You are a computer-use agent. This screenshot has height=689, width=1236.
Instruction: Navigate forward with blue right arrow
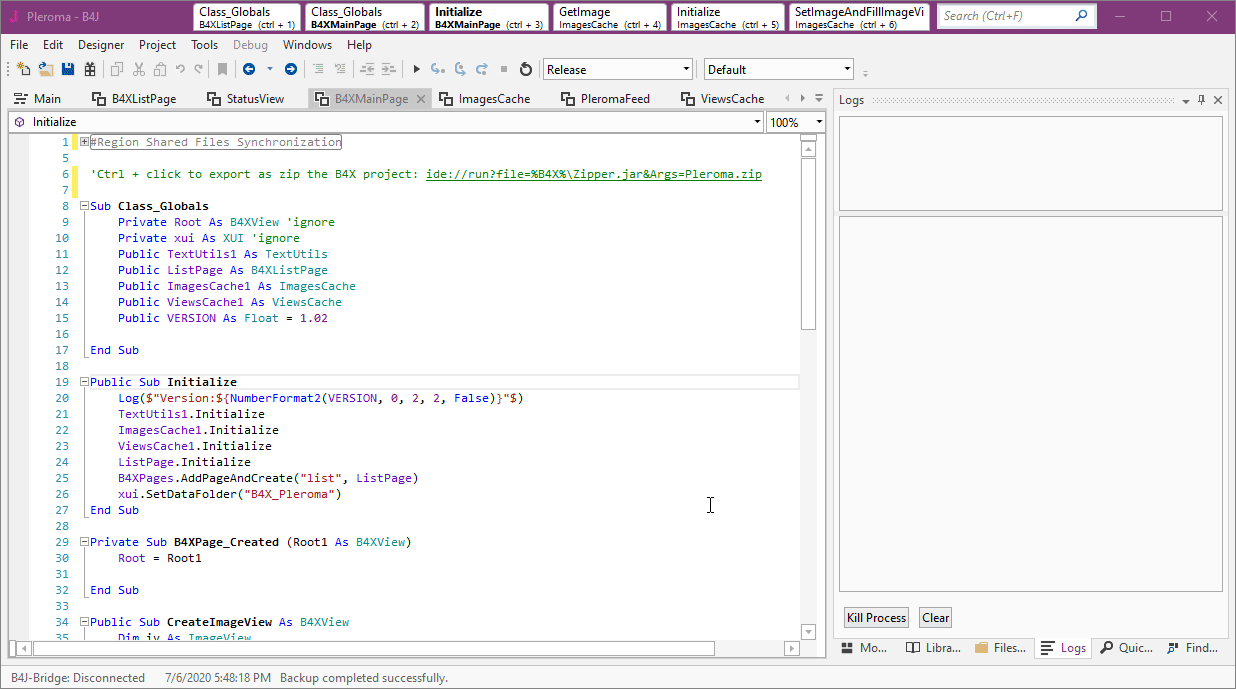click(x=290, y=69)
